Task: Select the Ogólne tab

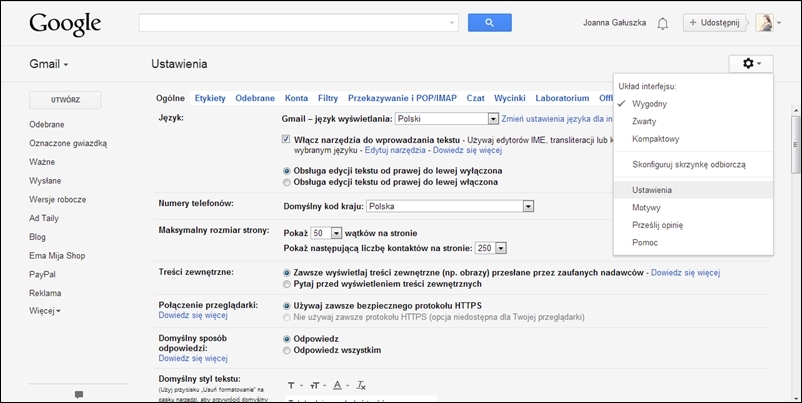Action: (x=170, y=98)
